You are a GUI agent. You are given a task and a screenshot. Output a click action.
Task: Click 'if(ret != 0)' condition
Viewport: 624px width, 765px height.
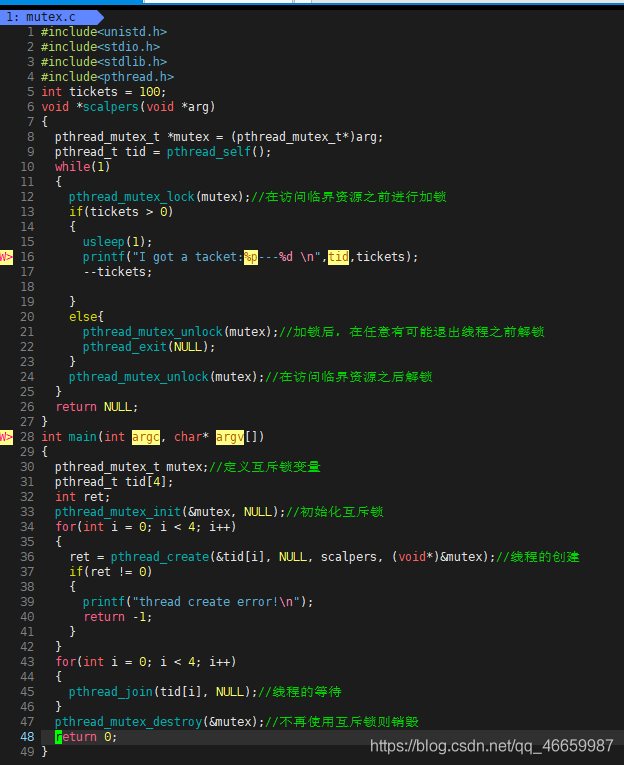(111, 572)
